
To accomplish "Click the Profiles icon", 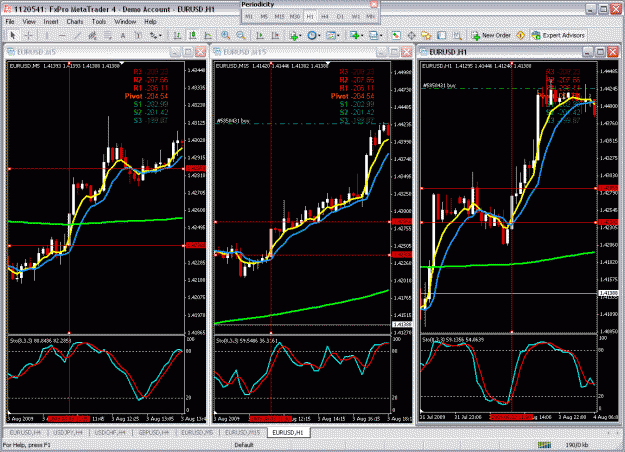I will tap(373, 35).
